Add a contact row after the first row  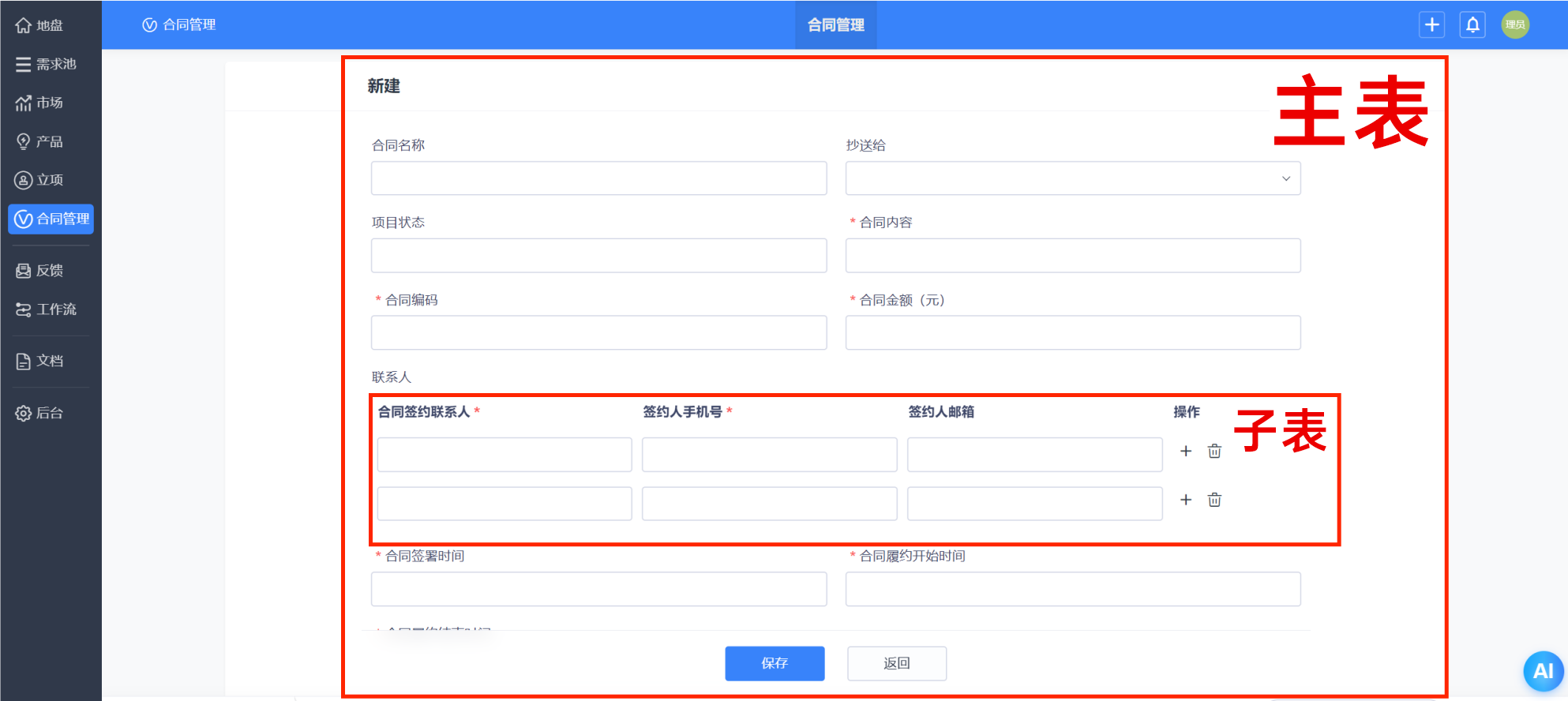(x=1186, y=451)
